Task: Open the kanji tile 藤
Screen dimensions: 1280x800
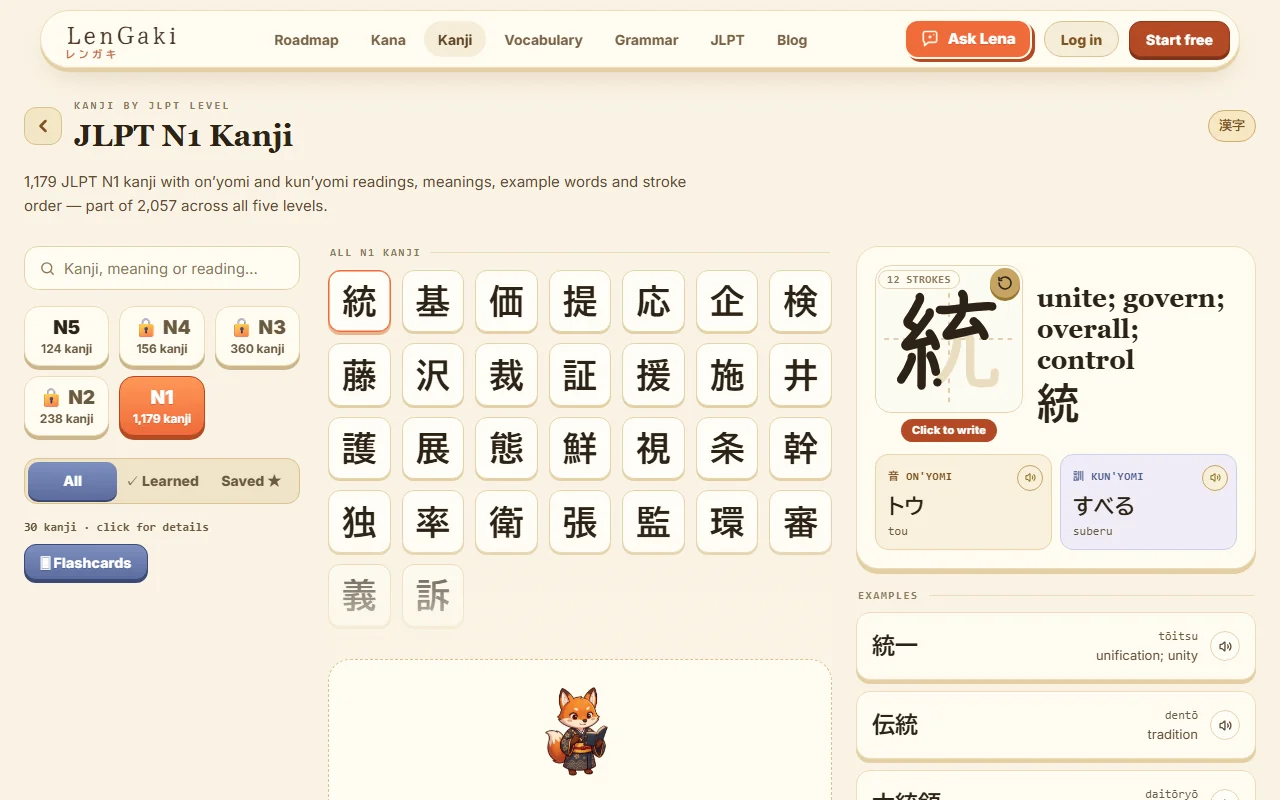Action: [x=359, y=375]
